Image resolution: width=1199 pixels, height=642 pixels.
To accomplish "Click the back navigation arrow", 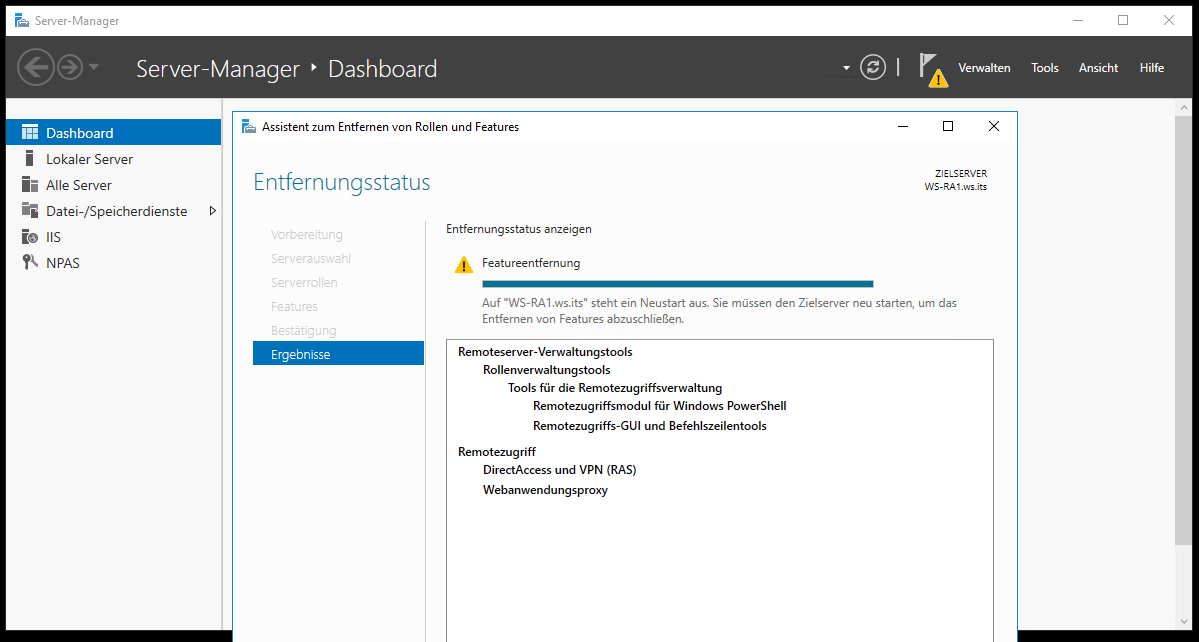I will 36,68.
